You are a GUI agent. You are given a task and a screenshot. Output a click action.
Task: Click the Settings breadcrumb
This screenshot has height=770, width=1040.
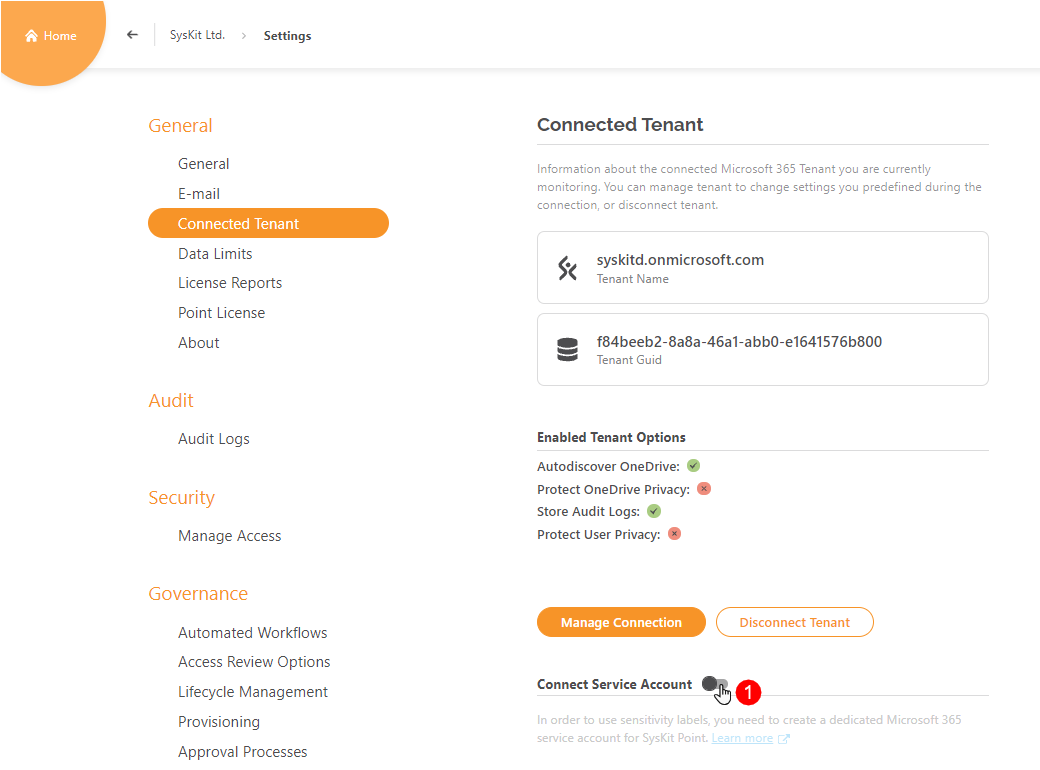point(287,36)
